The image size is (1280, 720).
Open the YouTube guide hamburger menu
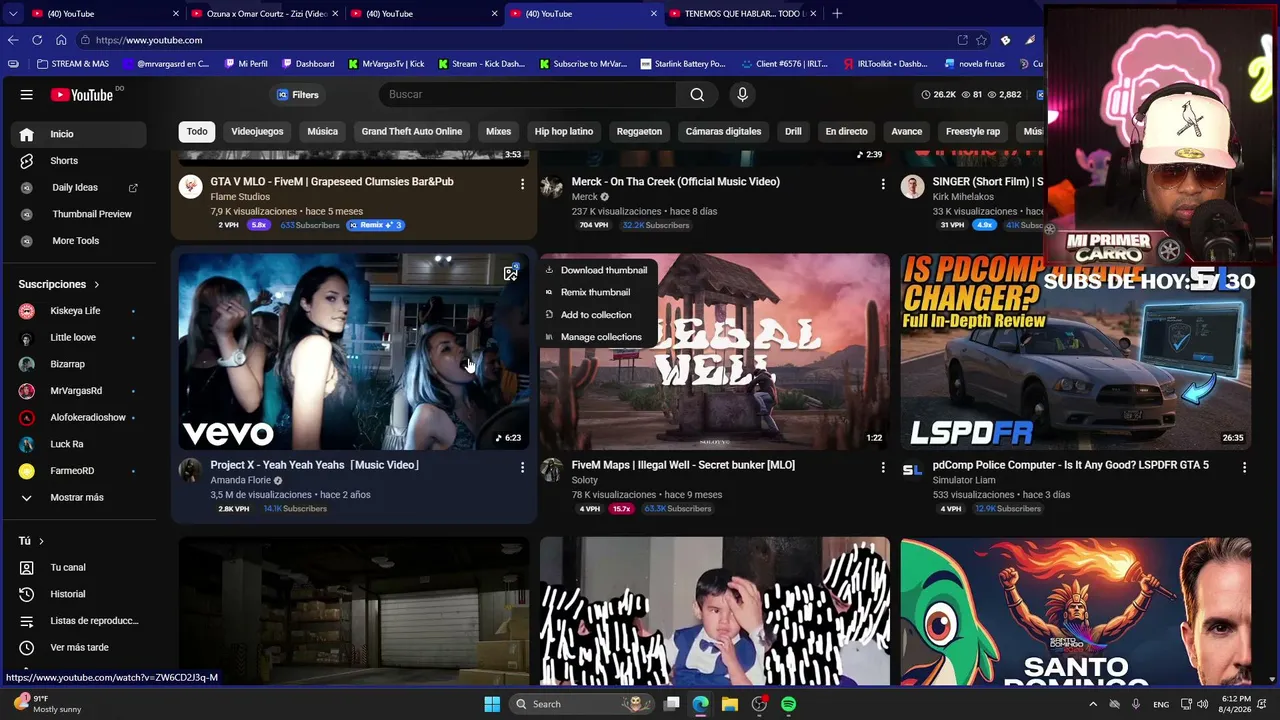pos(27,95)
